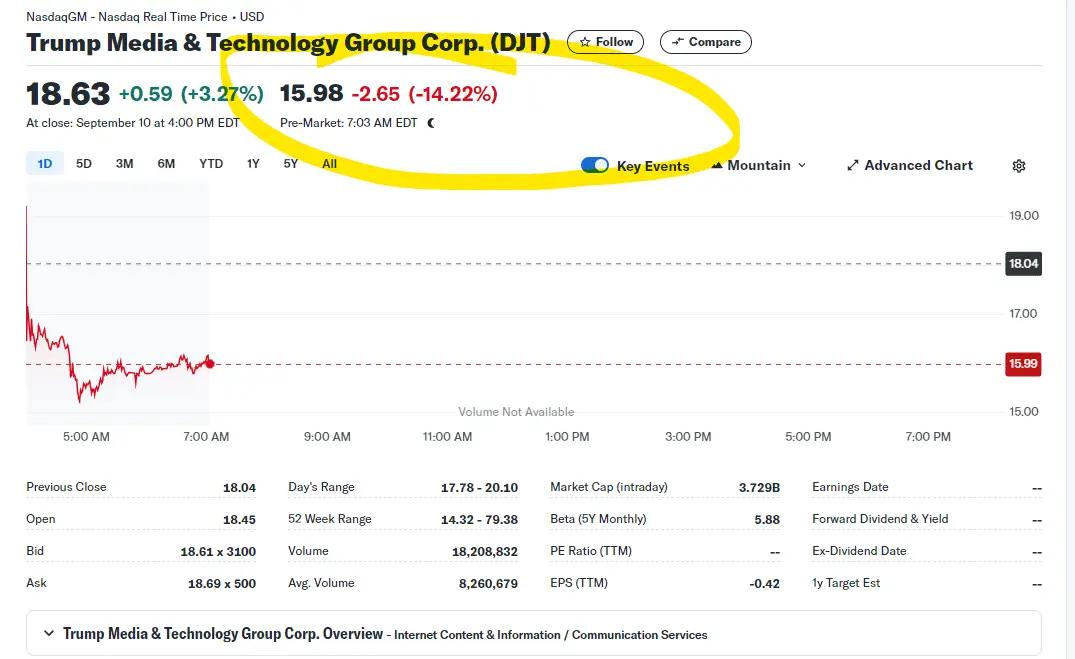This screenshot has height=659, width=1075.
Task: Open the Advanced Chart link
Action: [918, 166]
